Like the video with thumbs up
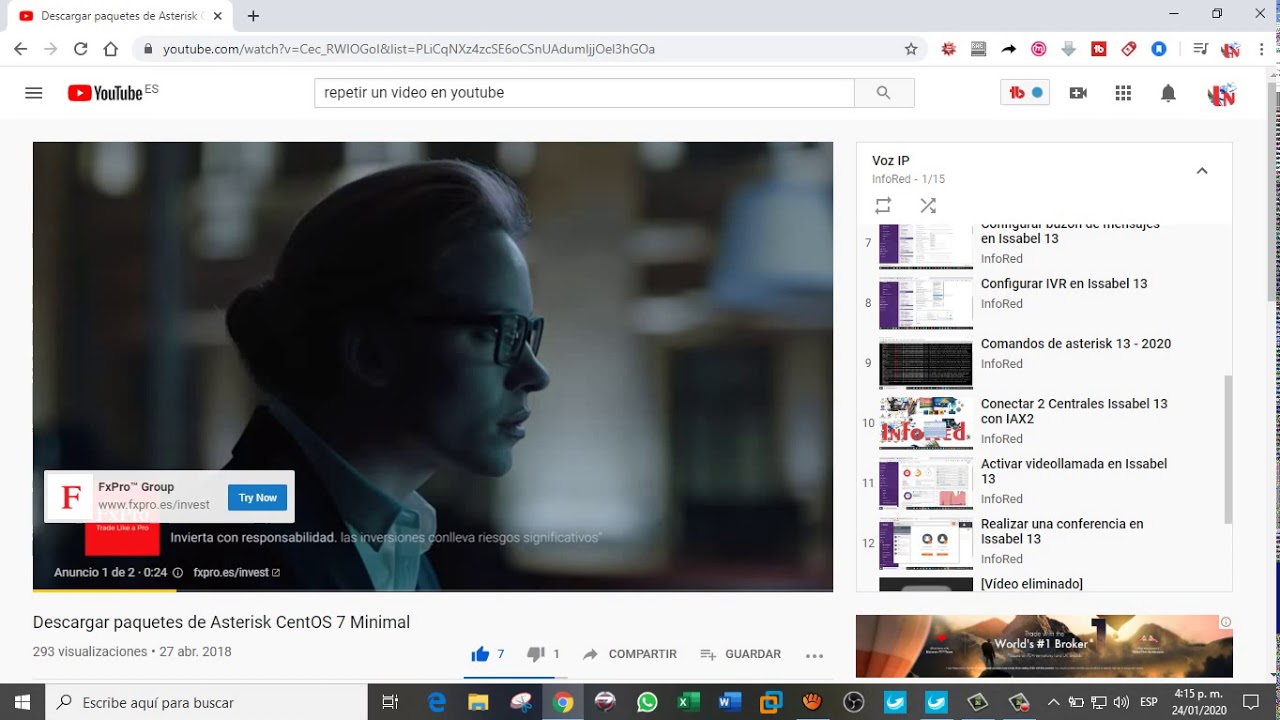The height and width of the screenshot is (720, 1280). point(481,654)
